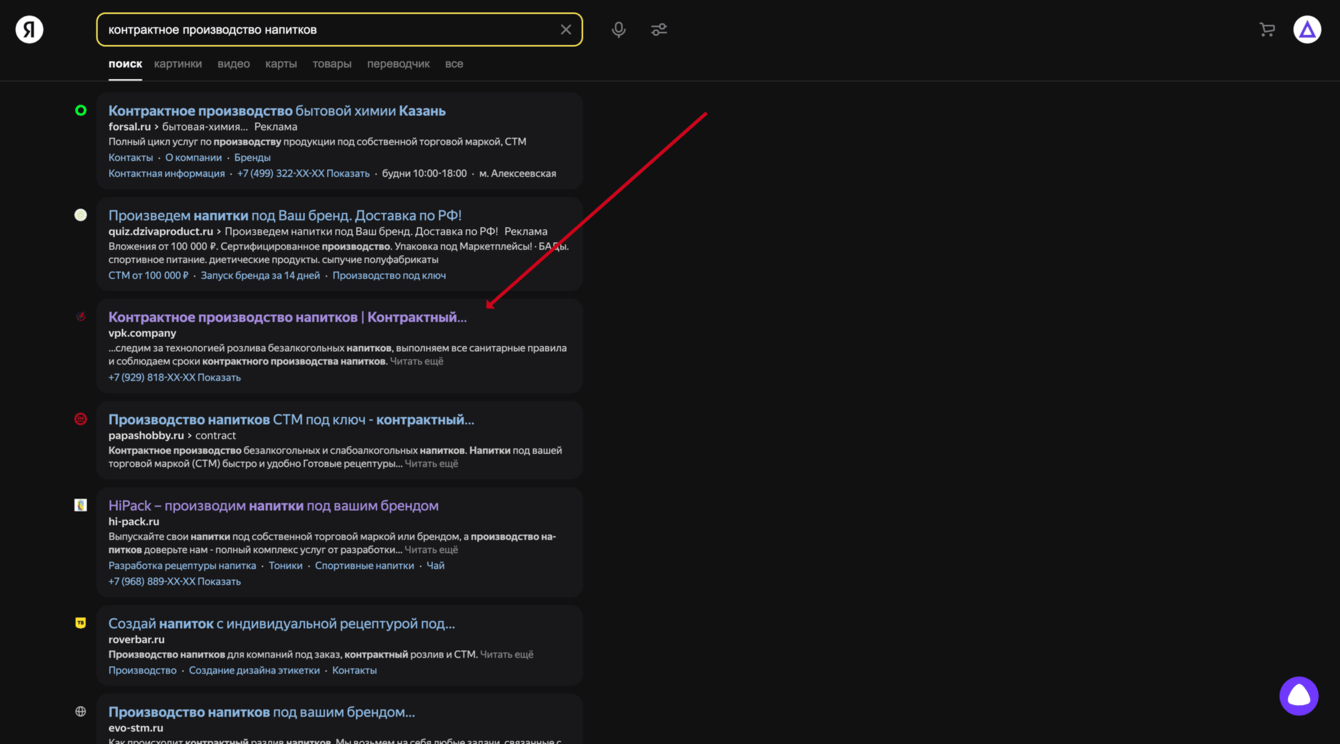Open the shopping cart icon
The image size is (1340, 744).
[x=1267, y=30]
